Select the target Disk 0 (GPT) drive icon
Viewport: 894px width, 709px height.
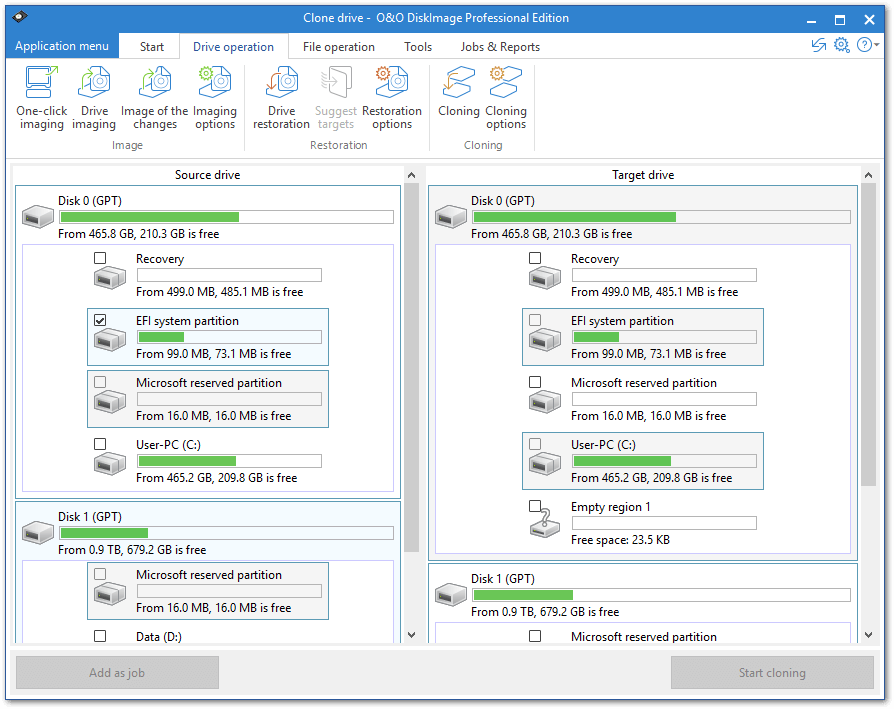pos(450,217)
